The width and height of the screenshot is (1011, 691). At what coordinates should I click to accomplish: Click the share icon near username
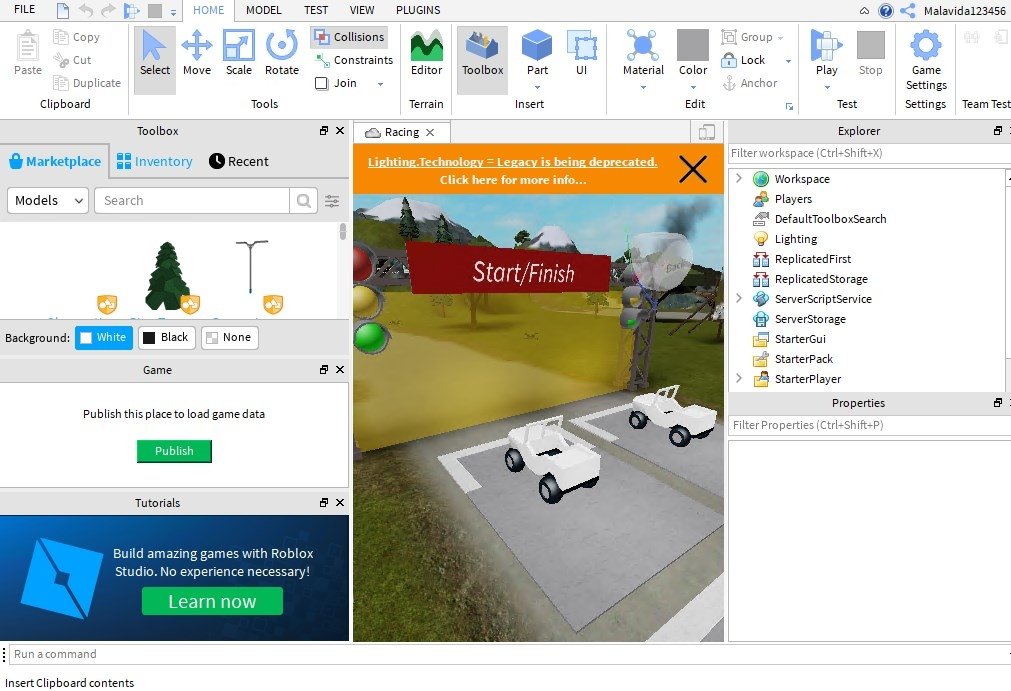click(x=907, y=10)
